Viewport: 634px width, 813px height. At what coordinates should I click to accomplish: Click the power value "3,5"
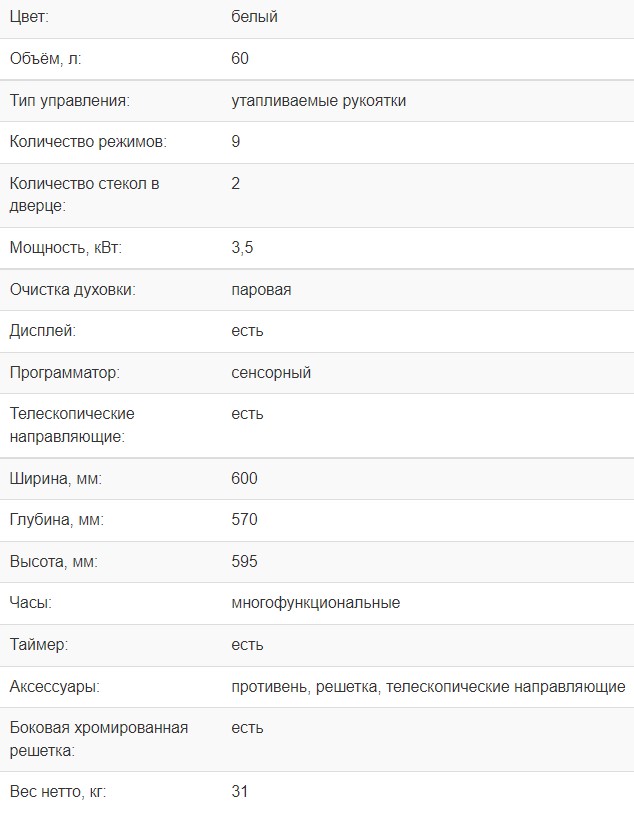pyautogui.click(x=242, y=247)
